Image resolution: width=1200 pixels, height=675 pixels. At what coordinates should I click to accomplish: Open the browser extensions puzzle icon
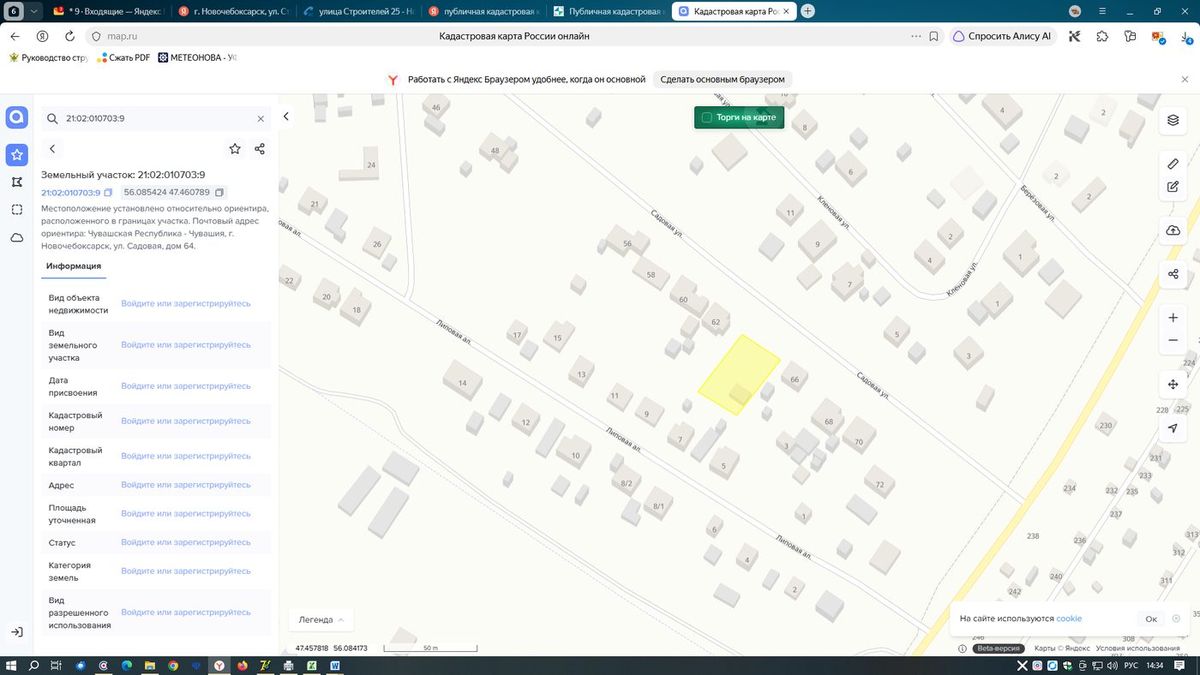pos(1102,36)
